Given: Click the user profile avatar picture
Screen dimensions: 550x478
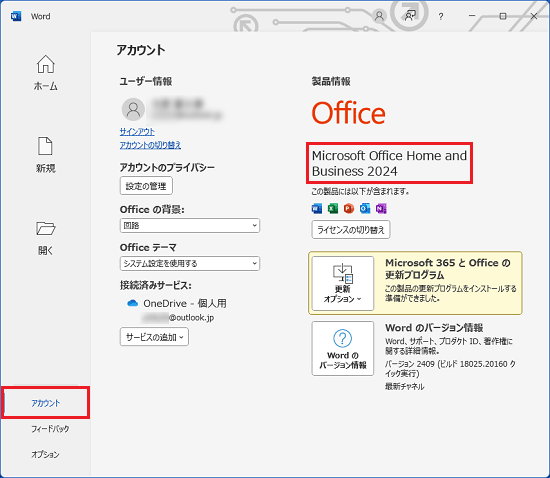Looking at the screenshot, I should click(x=133, y=109).
